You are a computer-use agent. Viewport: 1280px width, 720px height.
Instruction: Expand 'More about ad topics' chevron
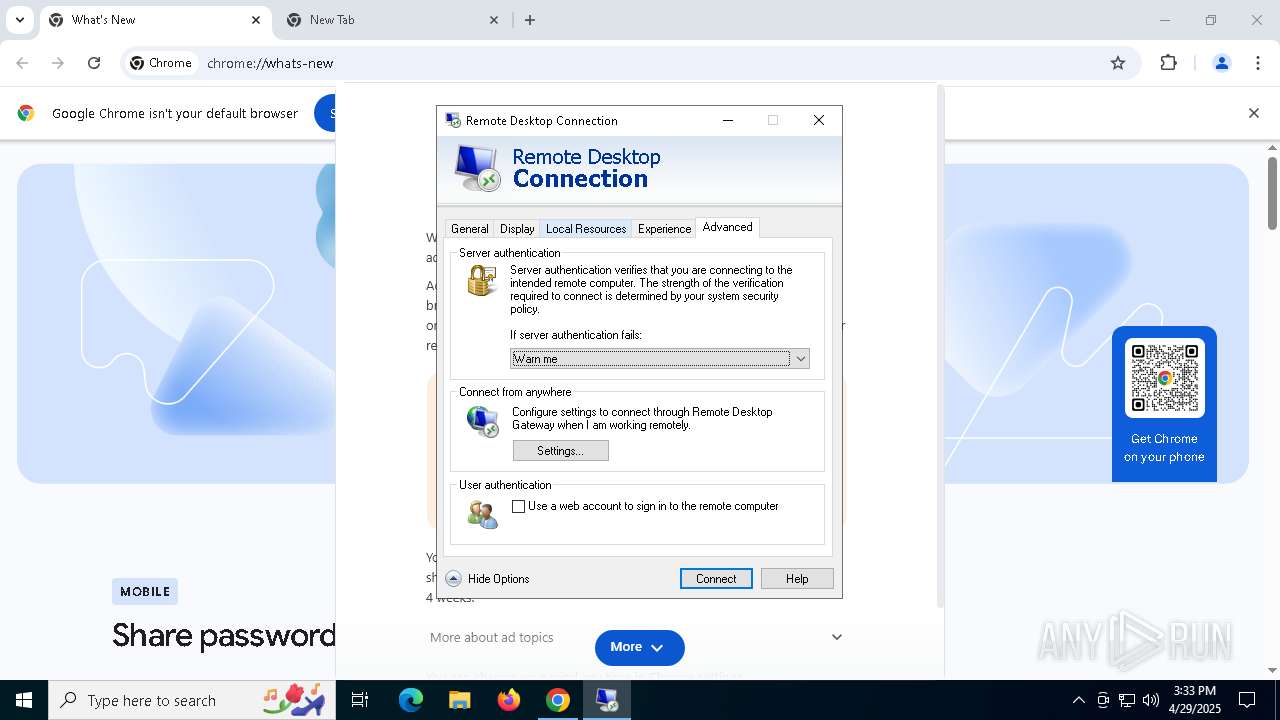point(837,637)
